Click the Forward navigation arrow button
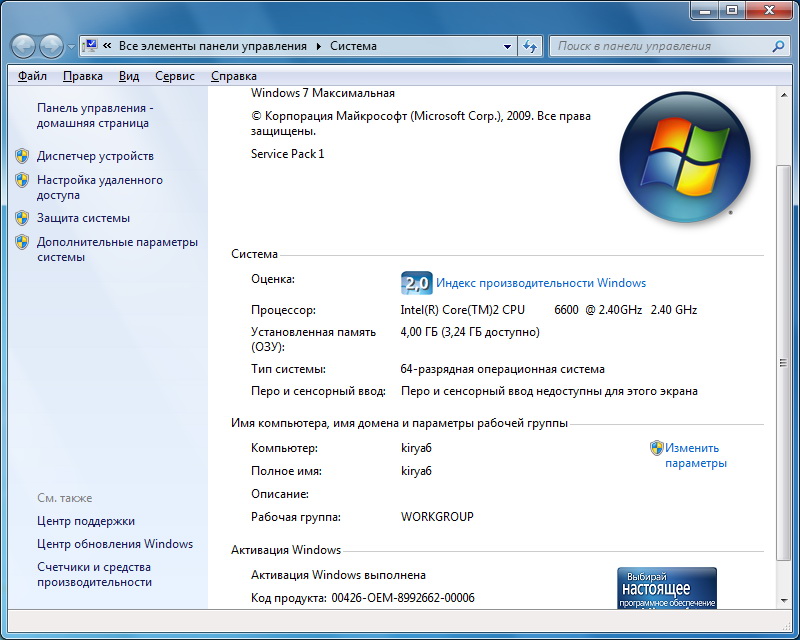This screenshot has width=800, height=640. pos(51,46)
